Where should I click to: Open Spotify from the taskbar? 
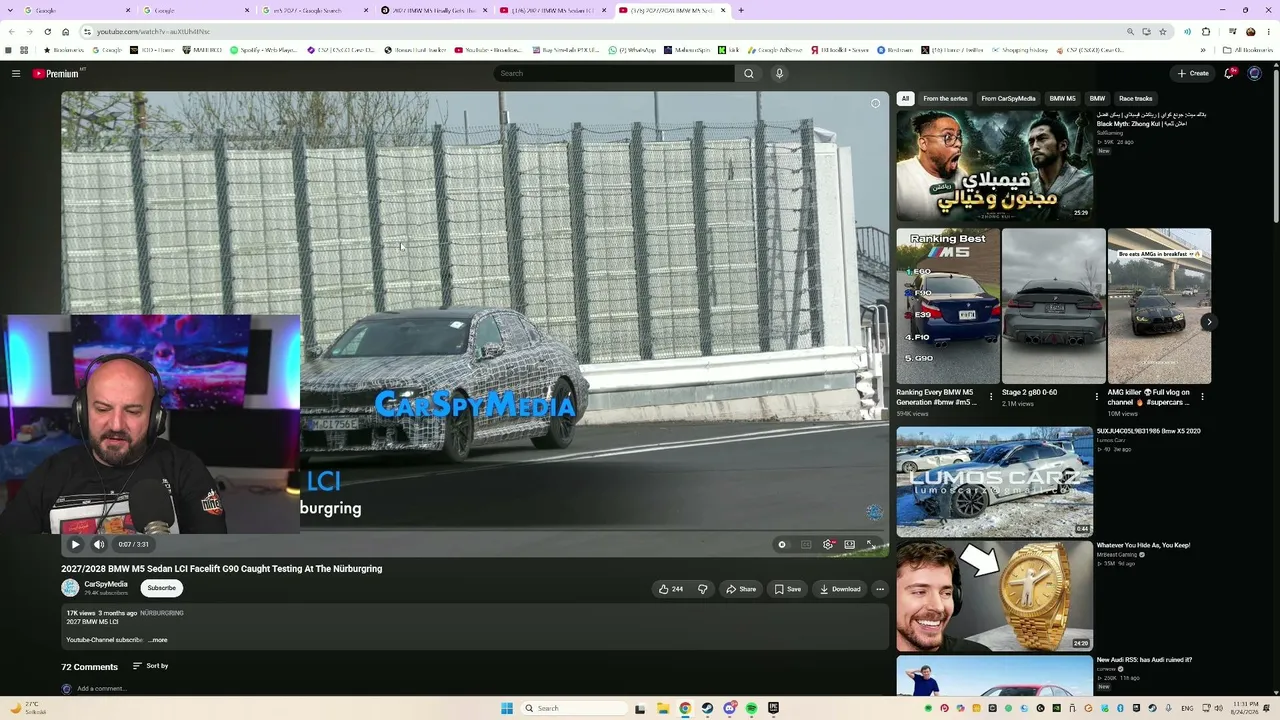click(751, 709)
